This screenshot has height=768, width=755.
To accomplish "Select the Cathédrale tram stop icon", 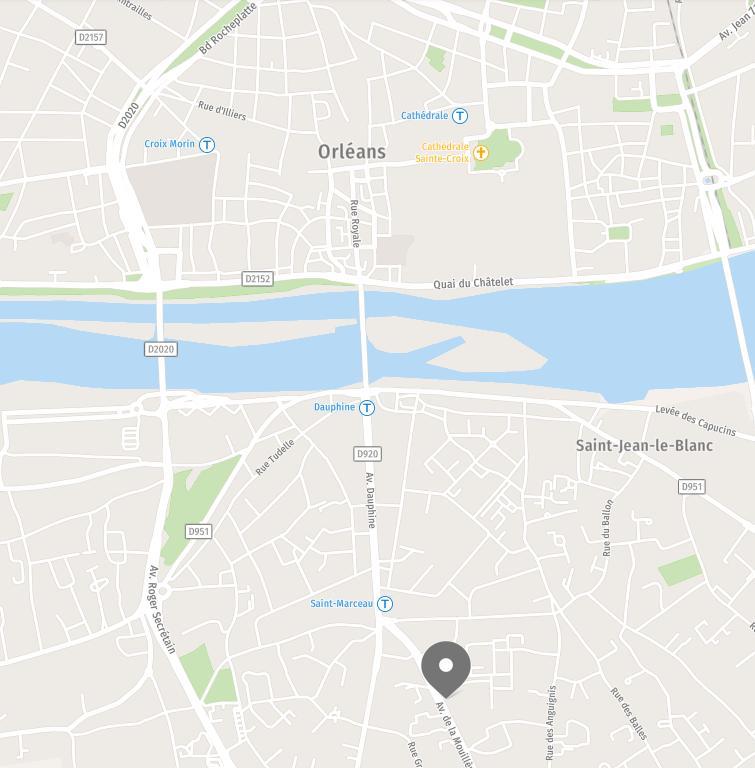I will click(460, 116).
